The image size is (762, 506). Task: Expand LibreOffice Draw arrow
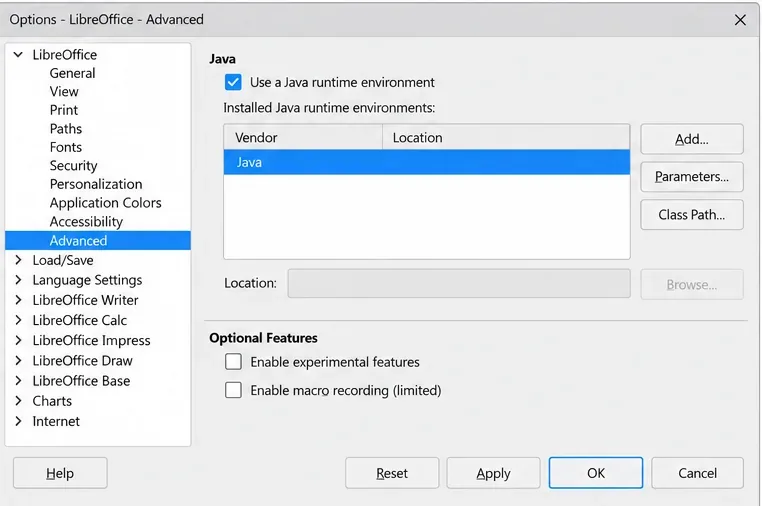(x=18, y=361)
